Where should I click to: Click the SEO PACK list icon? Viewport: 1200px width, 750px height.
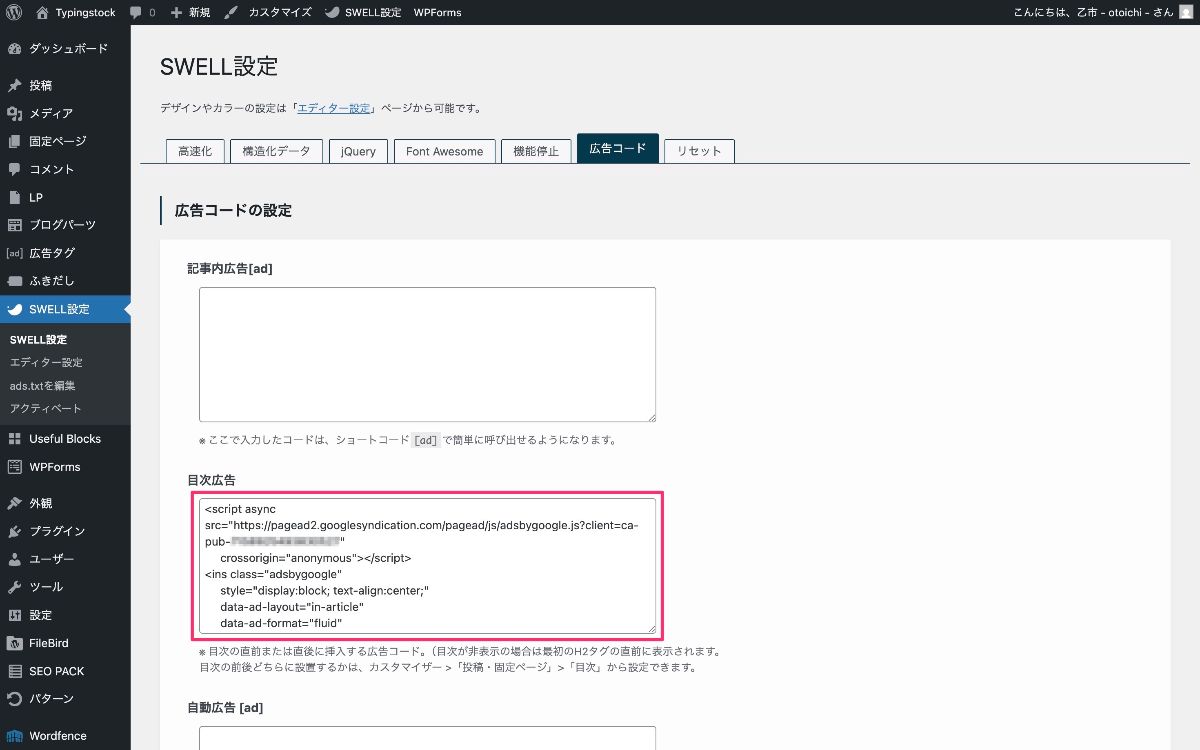tap(14, 671)
